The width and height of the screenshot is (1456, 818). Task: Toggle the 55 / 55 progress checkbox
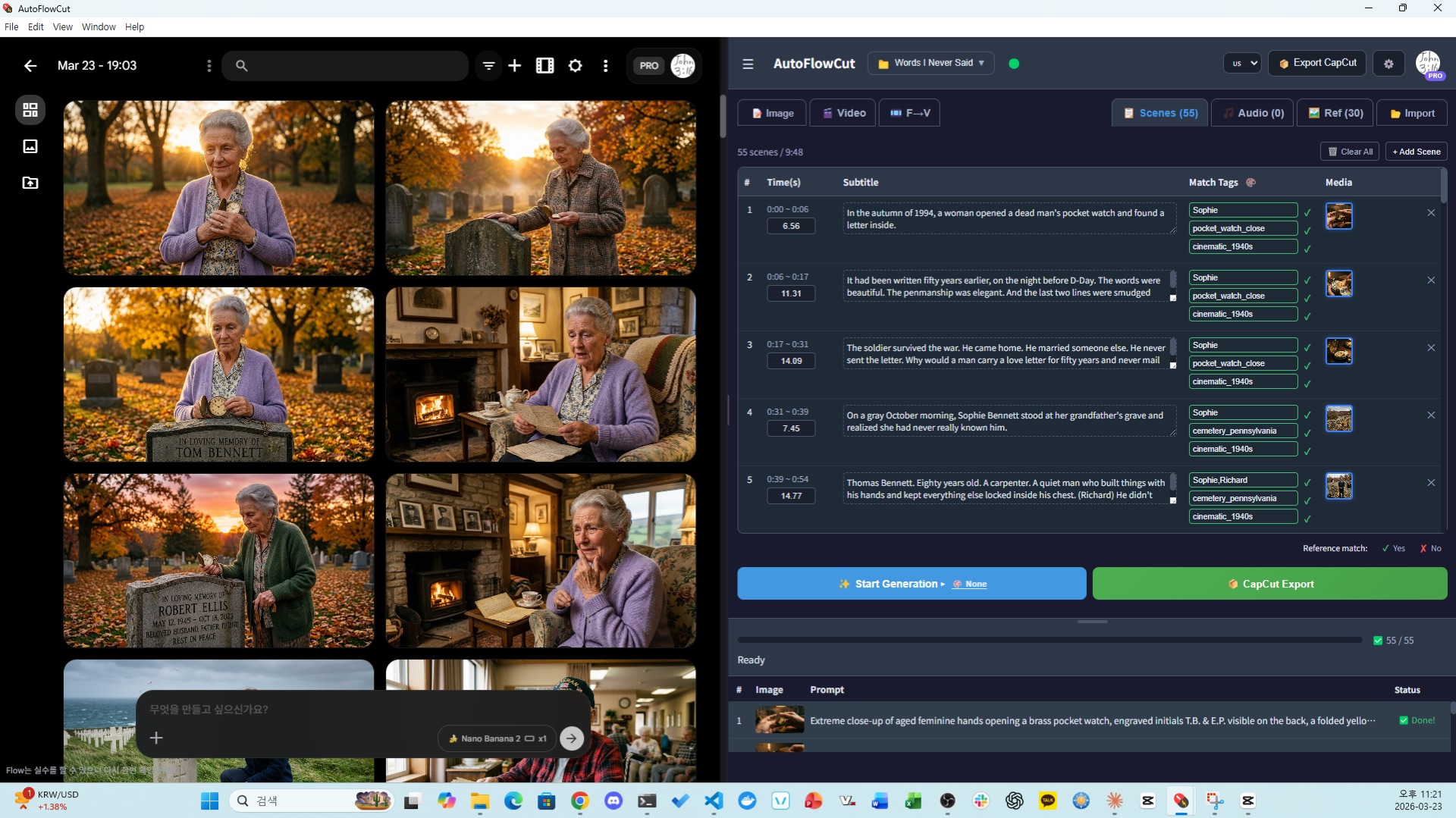1378,641
